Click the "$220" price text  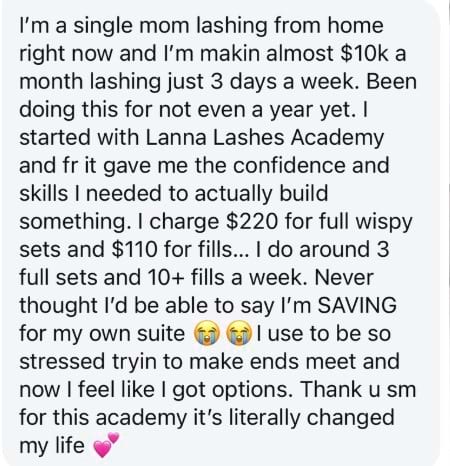click(x=252, y=221)
